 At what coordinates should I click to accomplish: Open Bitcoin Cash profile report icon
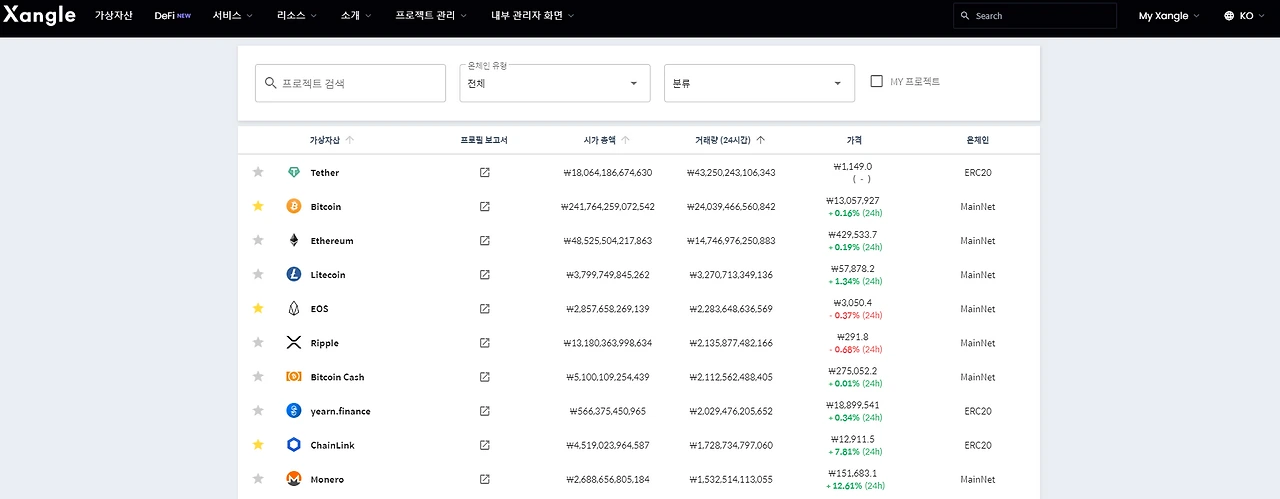pyautogui.click(x=484, y=377)
